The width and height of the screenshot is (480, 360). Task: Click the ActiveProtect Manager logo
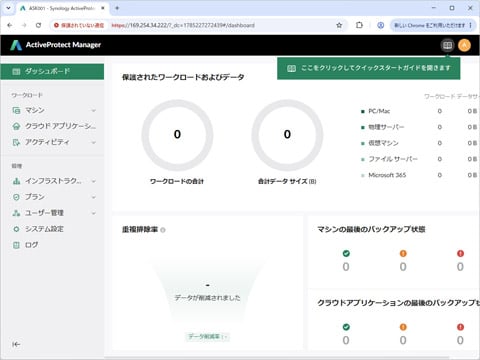pos(56,45)
